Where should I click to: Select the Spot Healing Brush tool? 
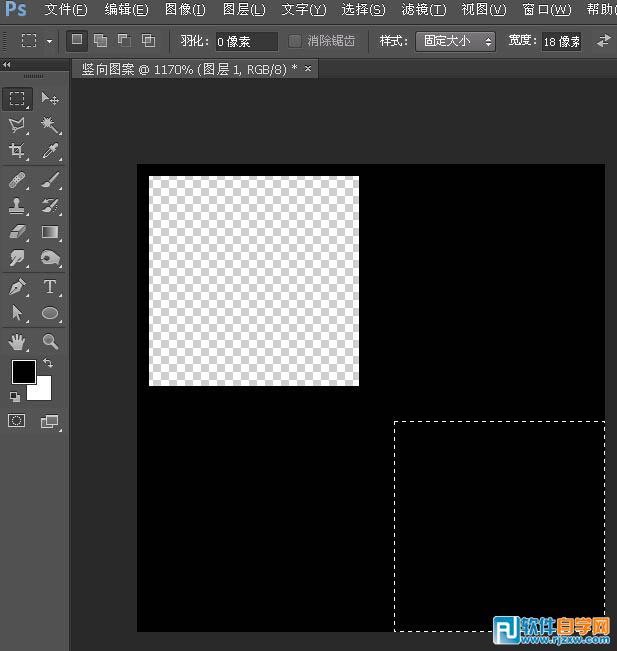coord(17,180)
